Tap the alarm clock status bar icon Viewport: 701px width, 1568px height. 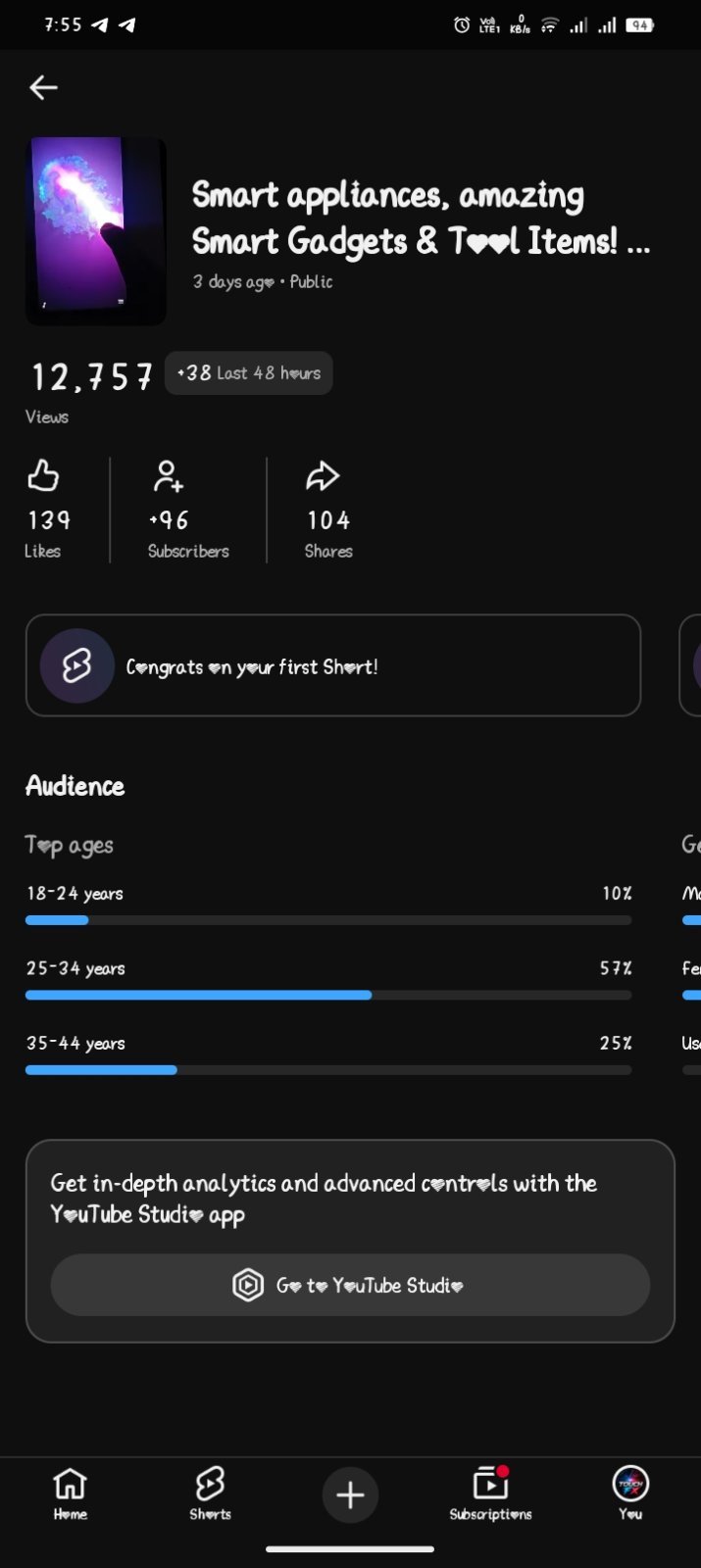[x=462, y=25]
